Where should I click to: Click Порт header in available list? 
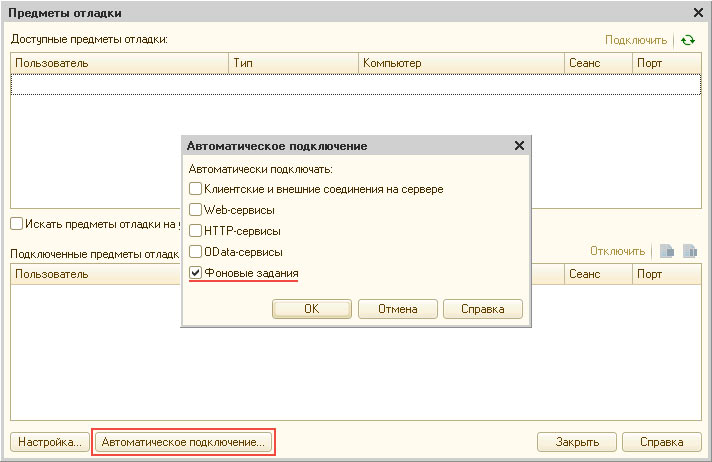667,63
